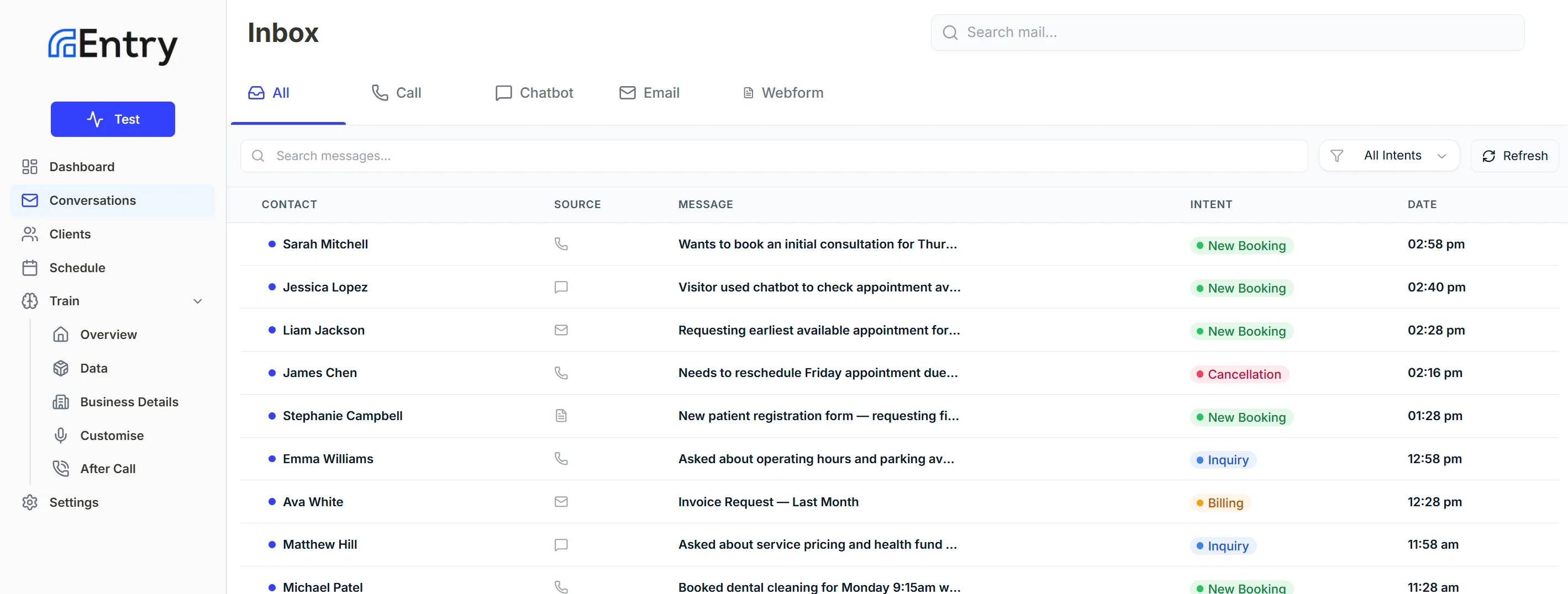Open the Customise training page
Screen dimensions: 1568x594
click(112, 434)
